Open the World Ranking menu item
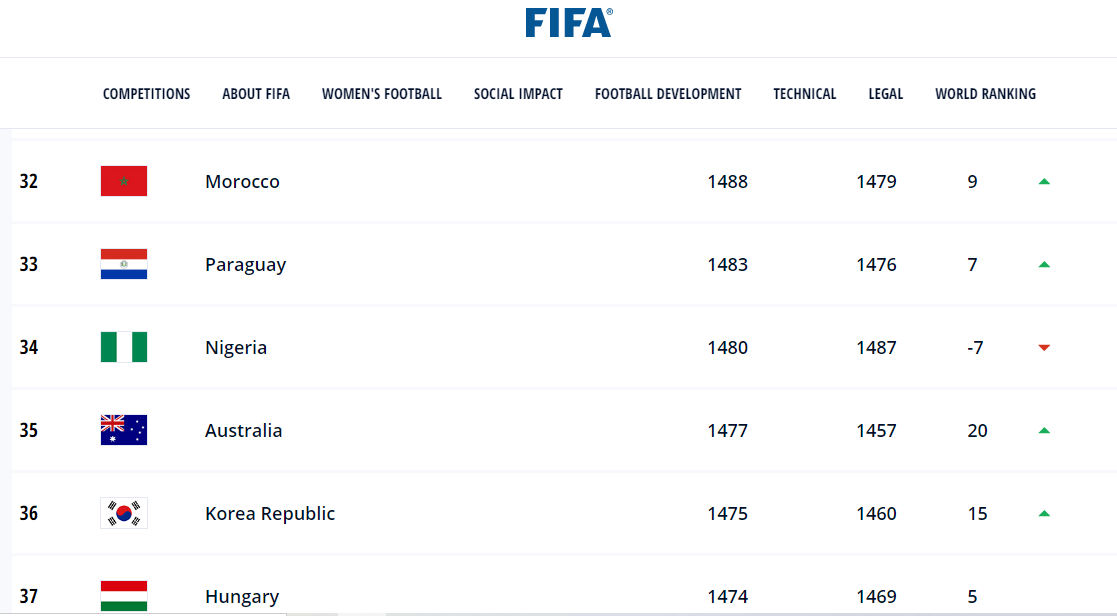Screen dimensions: 1117x616 (x=985, y=94)
